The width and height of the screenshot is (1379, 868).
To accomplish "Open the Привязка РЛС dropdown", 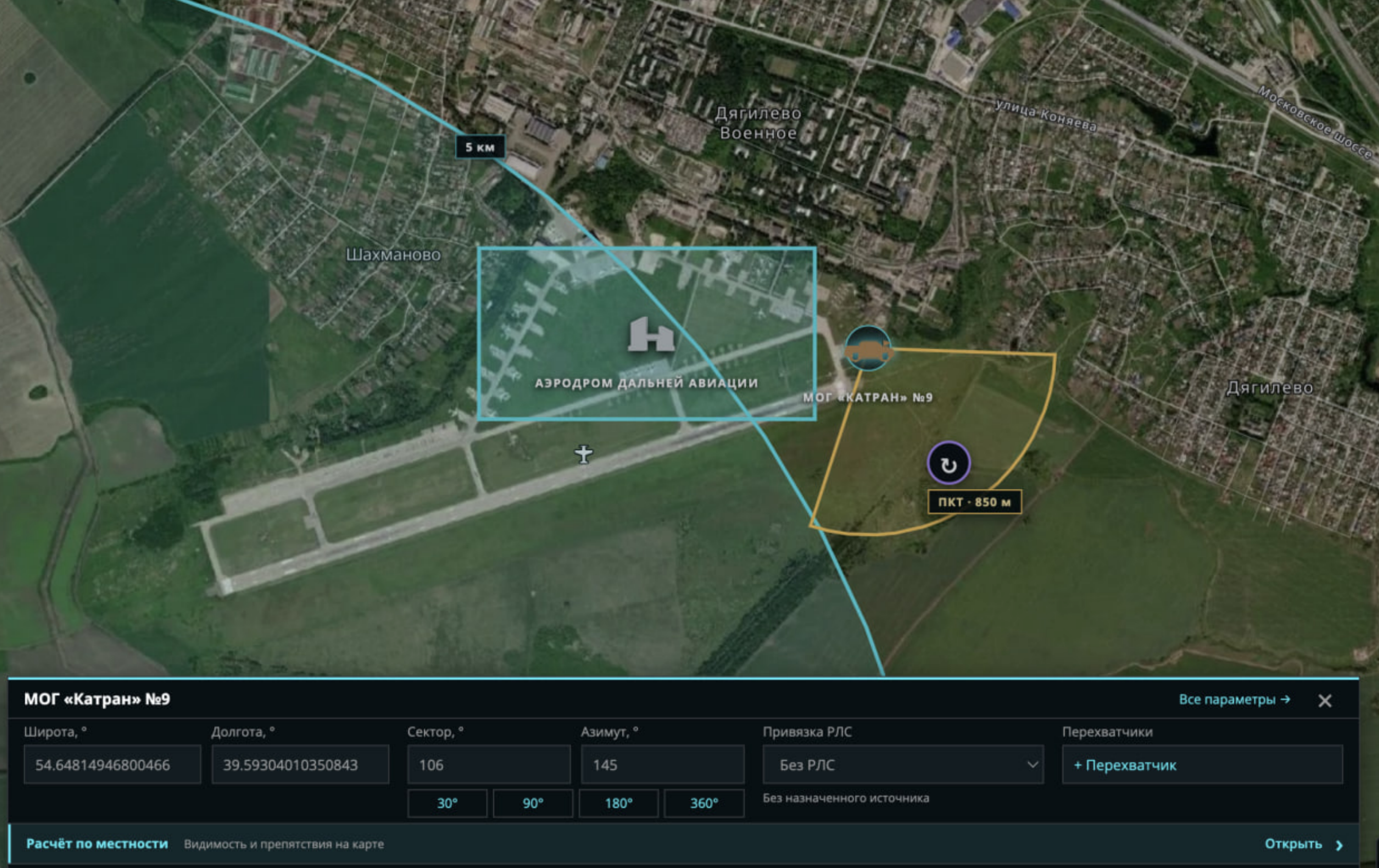I will point(903,764).
